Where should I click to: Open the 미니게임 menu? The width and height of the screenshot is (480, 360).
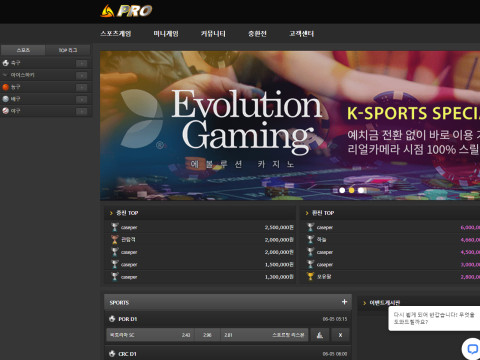[x=166, y=34]
